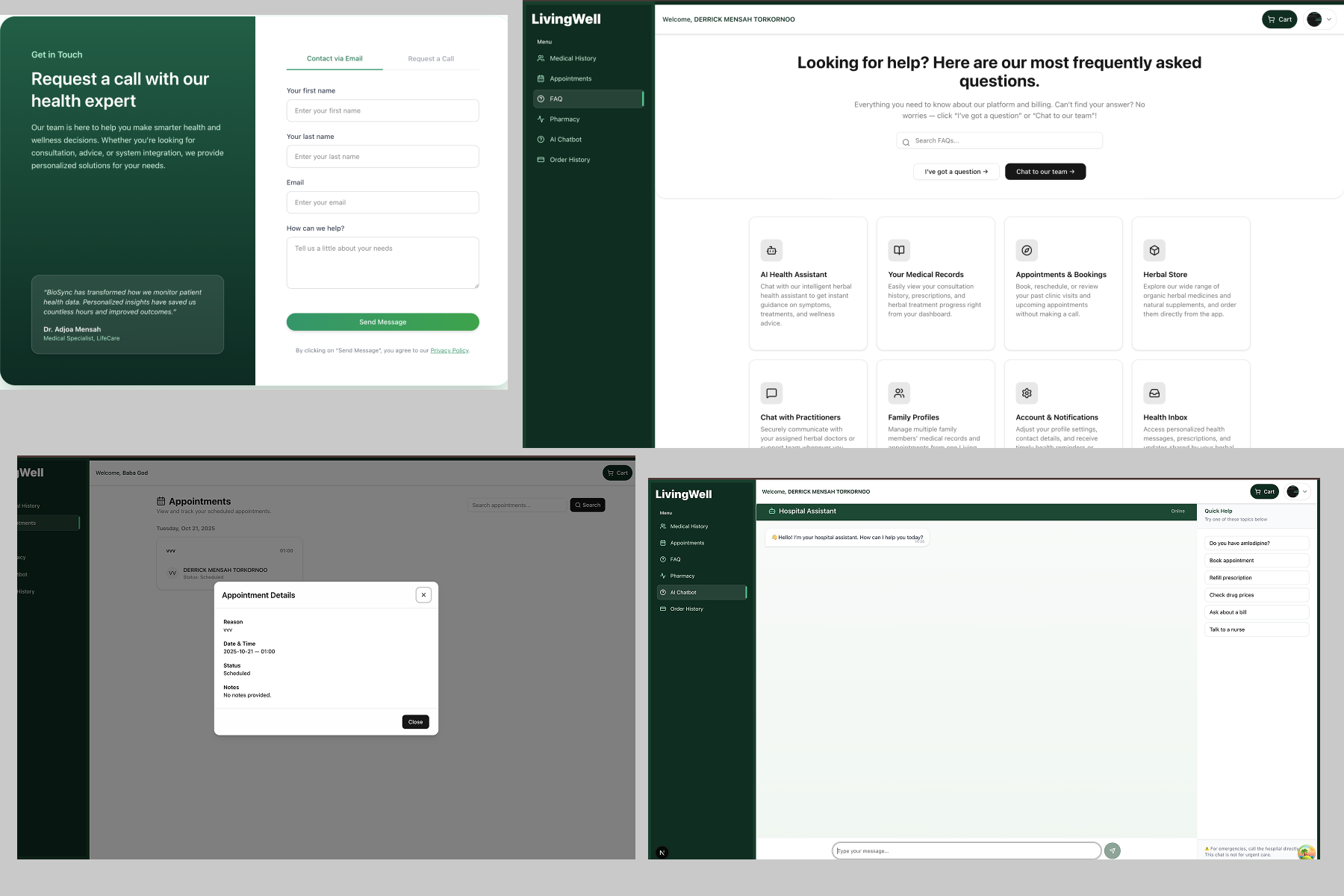Switch to the Request a Call tab
Screen dimensions: 1344x896
point(431,59)
